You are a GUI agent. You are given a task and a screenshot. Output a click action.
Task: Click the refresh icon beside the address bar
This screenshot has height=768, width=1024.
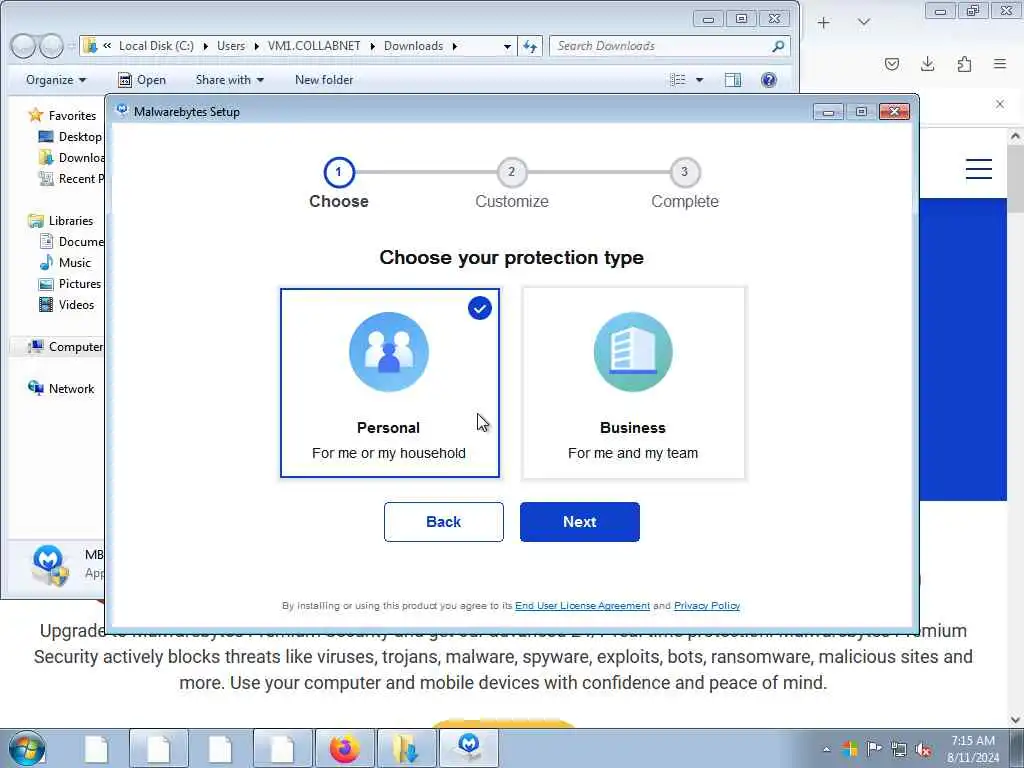[x=530, y=46]
